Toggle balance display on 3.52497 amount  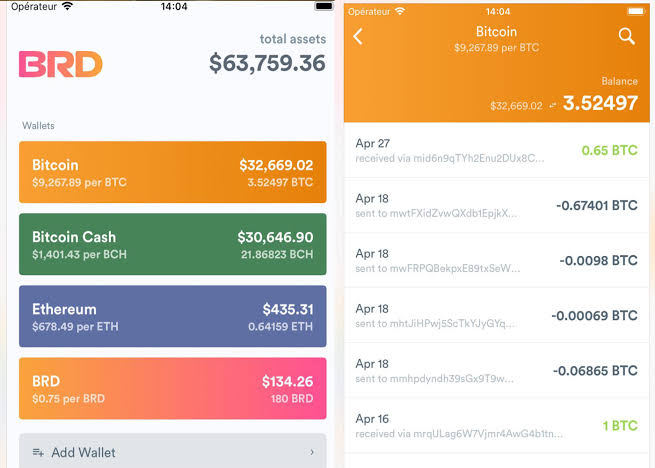click(x=600, y=103)
